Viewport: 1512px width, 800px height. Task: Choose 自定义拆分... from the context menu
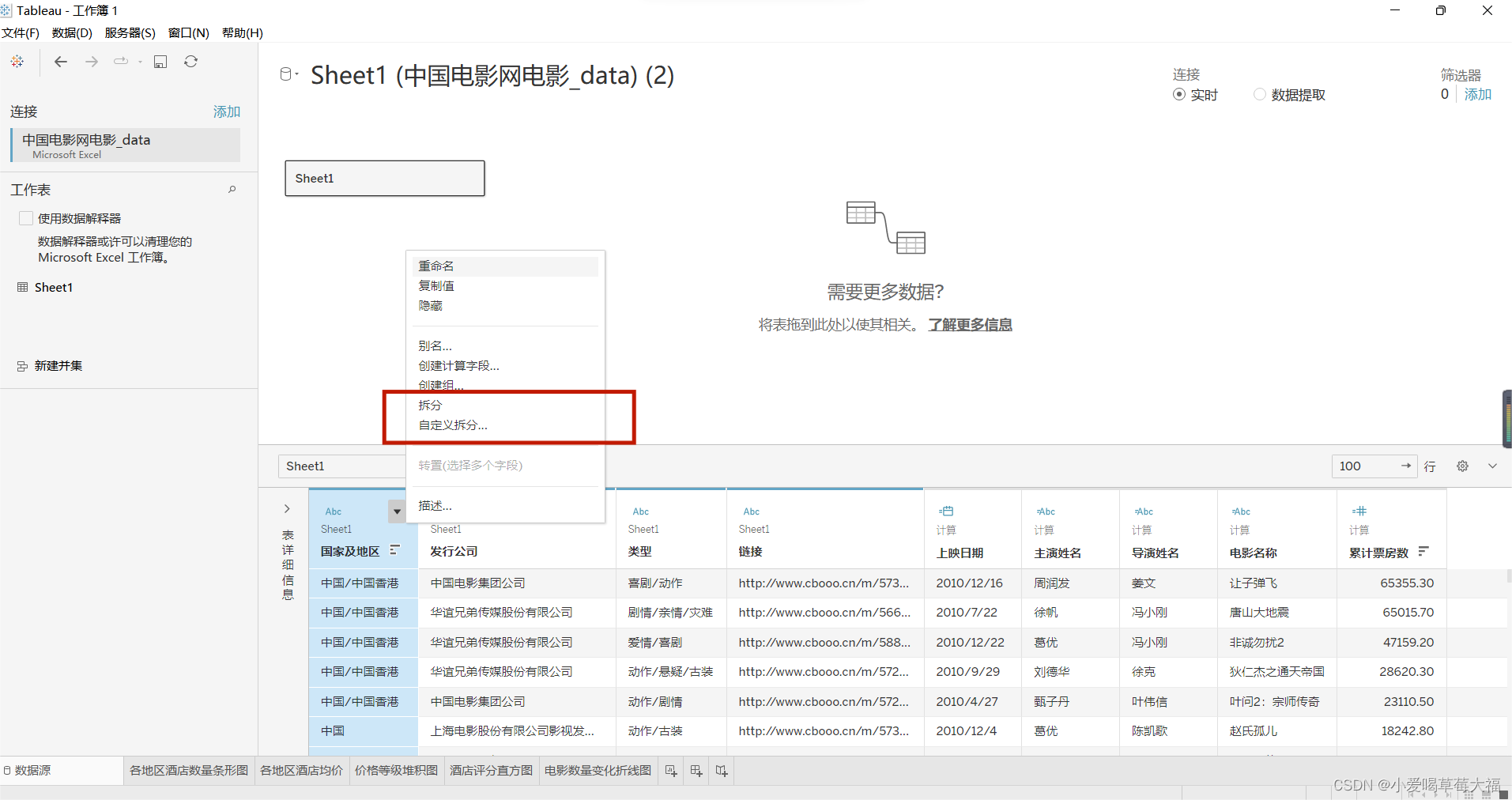(x=505, y=425)
